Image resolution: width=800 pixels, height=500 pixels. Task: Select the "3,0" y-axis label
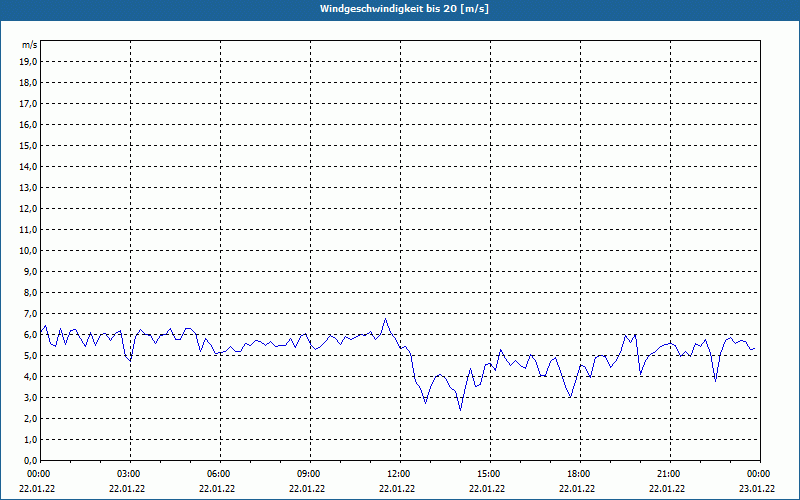pyautogui.click(x=30, y=397)
